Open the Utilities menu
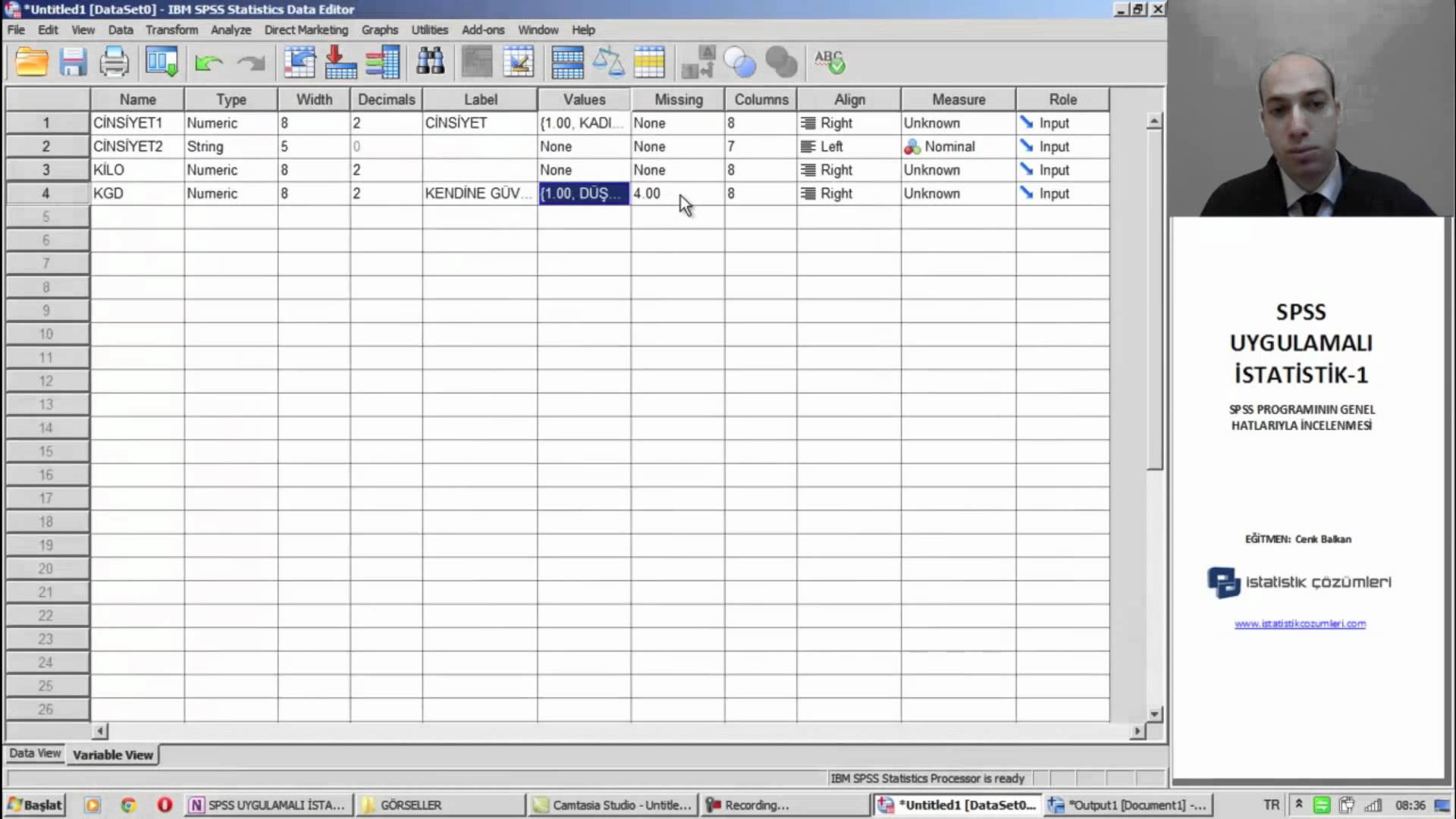This screenshot has height=819, width=1456. click(429, 30)
